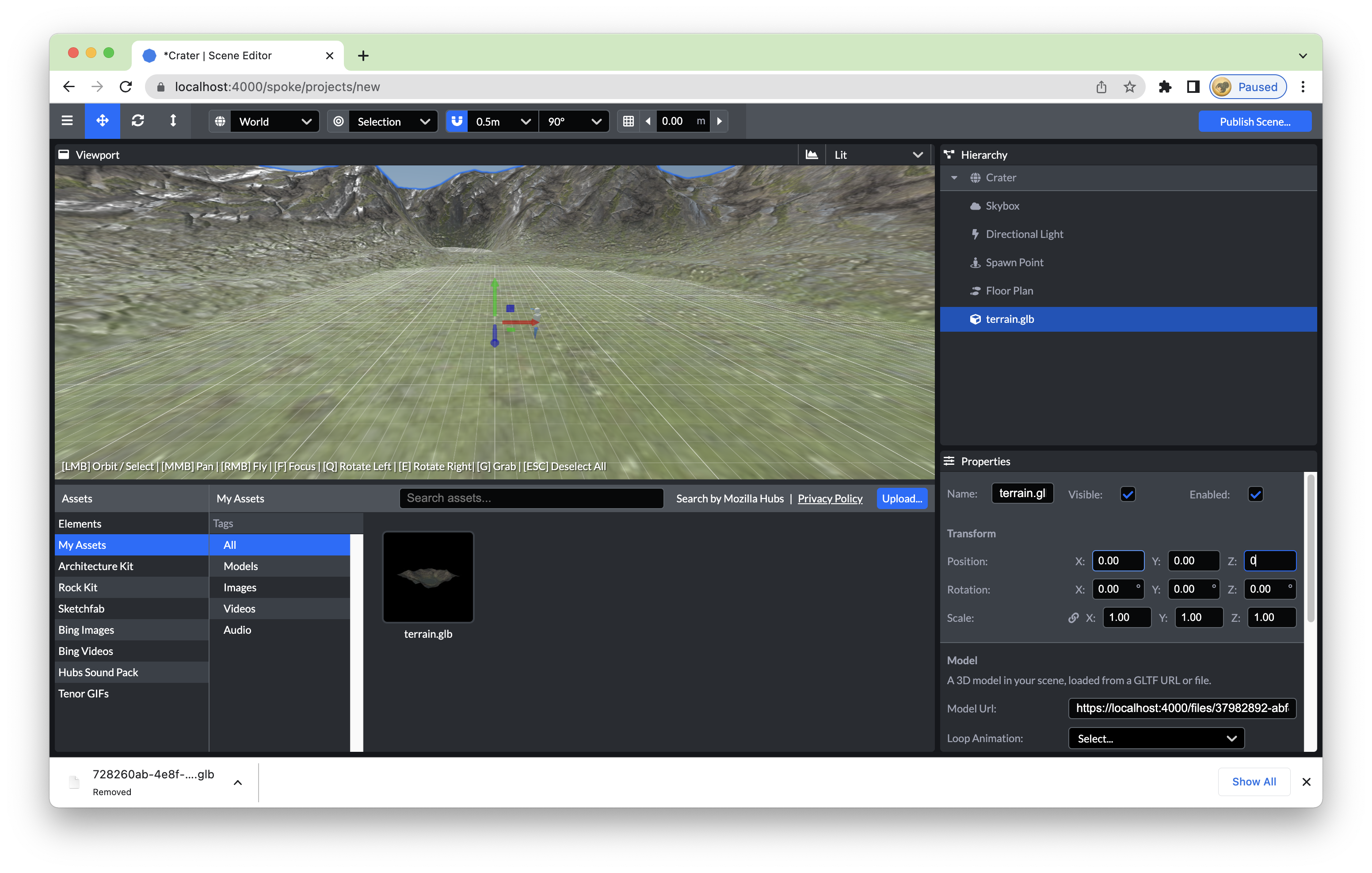Open the 0.5m translation snap dropdown

(503, 122)
